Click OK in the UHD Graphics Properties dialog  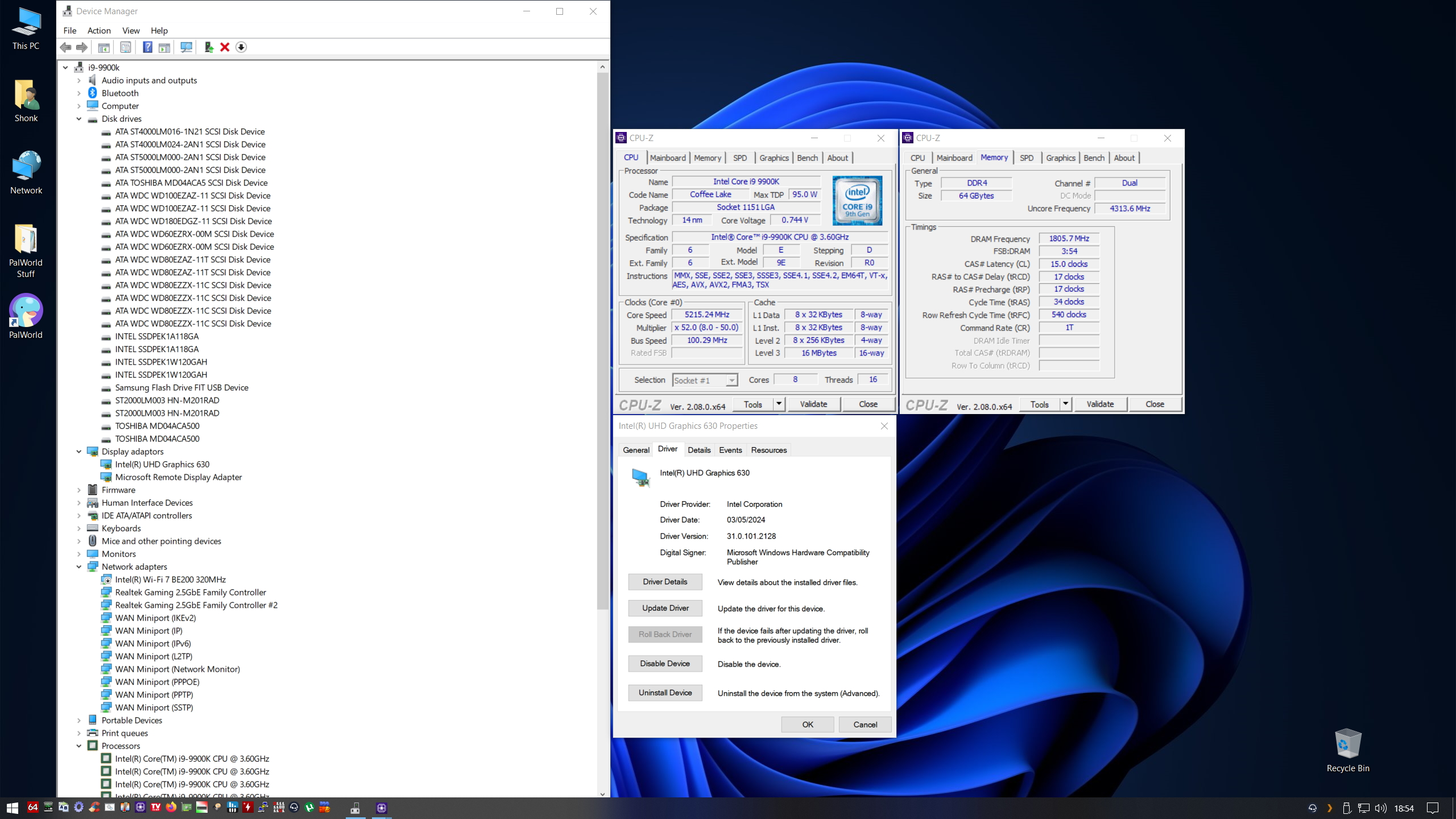pos(808,725)
